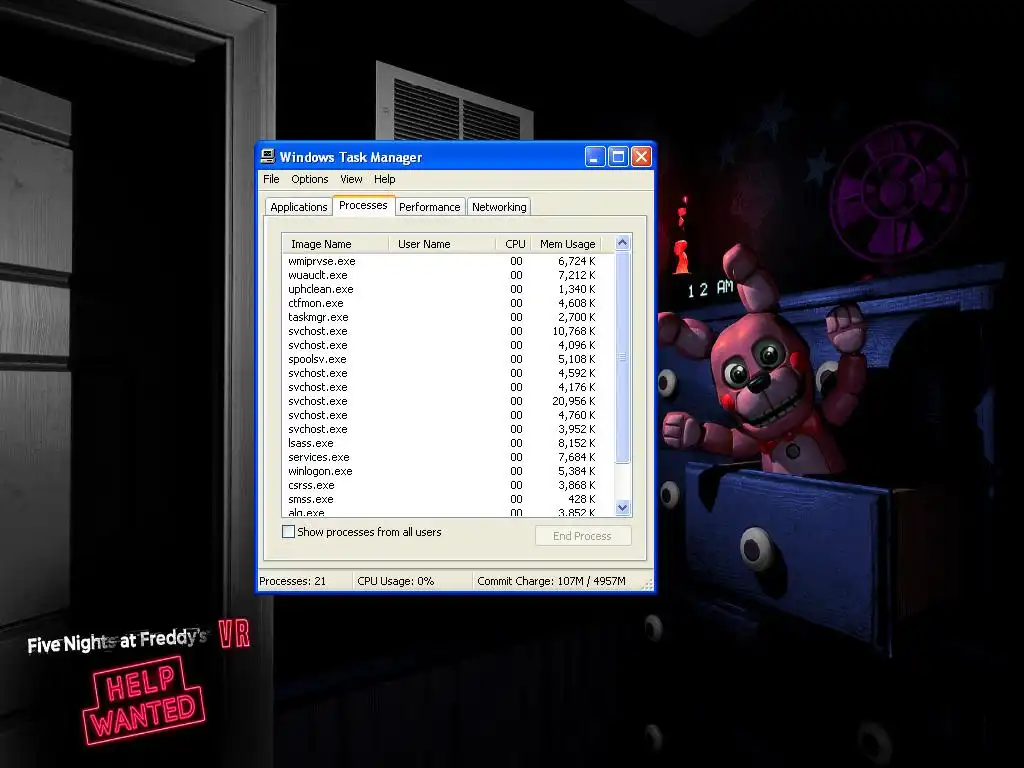Select the ctfmon.exe process
The width and height of the screenshot is (1024, 768).
coord(448,303)
